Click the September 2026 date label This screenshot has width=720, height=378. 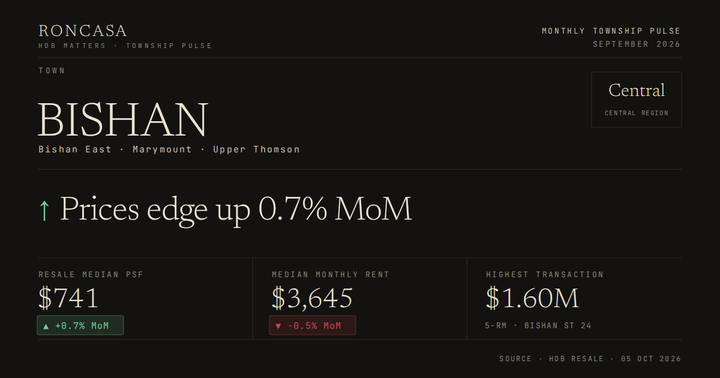[x=636, y=44]
